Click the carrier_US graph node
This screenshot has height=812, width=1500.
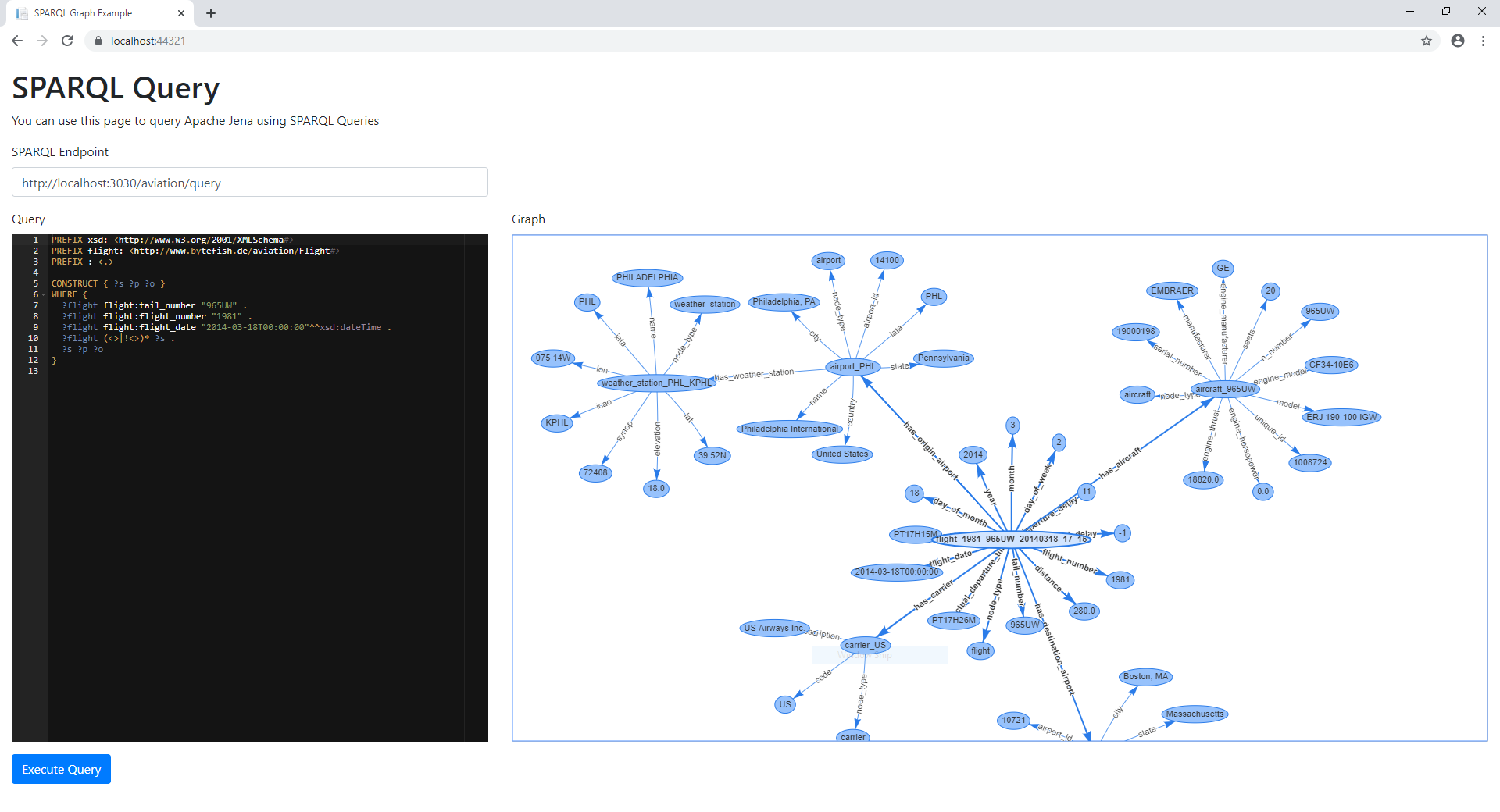click(865, 645)
